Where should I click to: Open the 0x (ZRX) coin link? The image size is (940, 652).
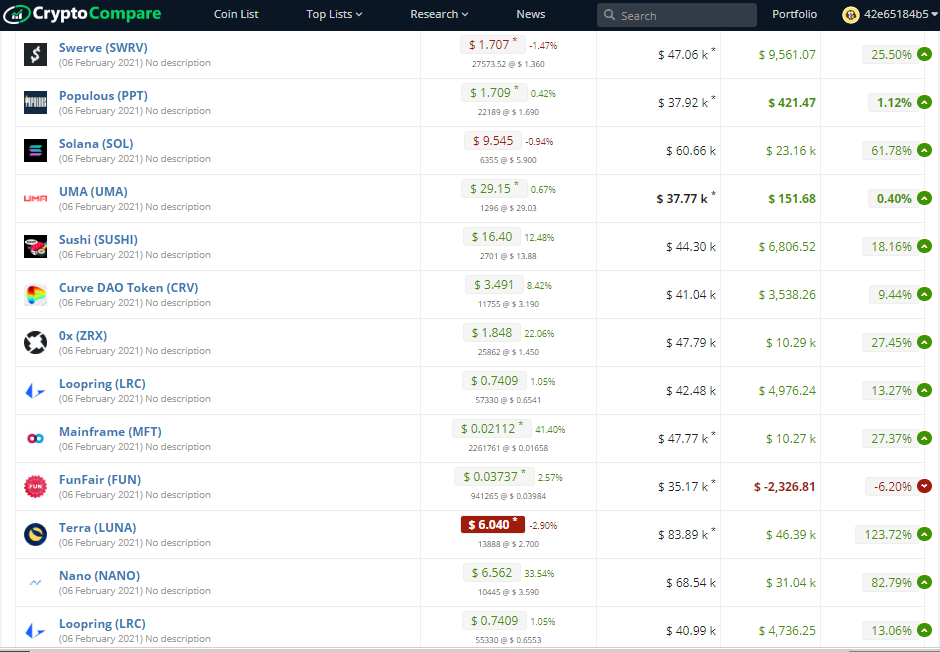(83, 335)
